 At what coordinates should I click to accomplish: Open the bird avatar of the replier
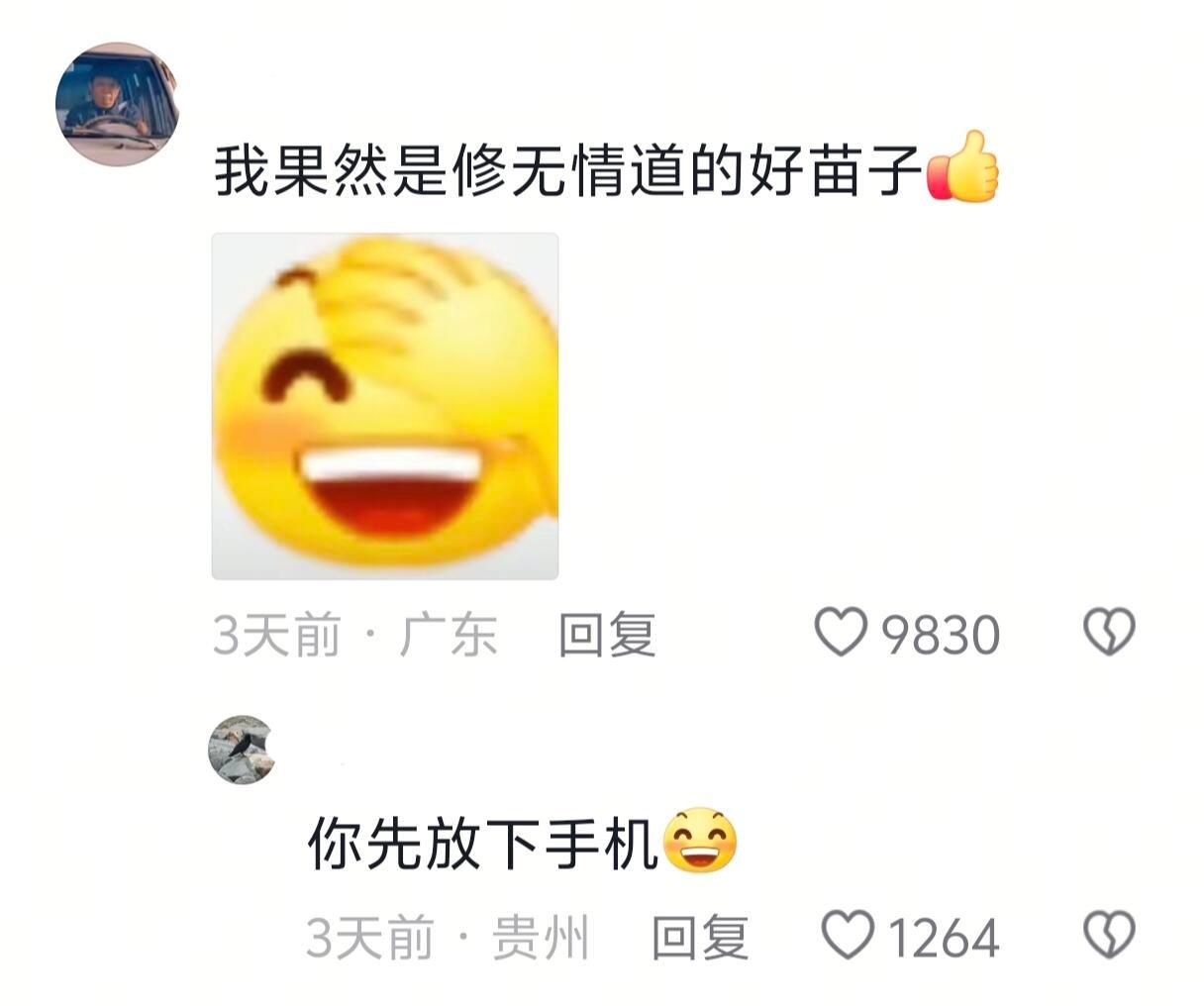(x=241, y=749)
